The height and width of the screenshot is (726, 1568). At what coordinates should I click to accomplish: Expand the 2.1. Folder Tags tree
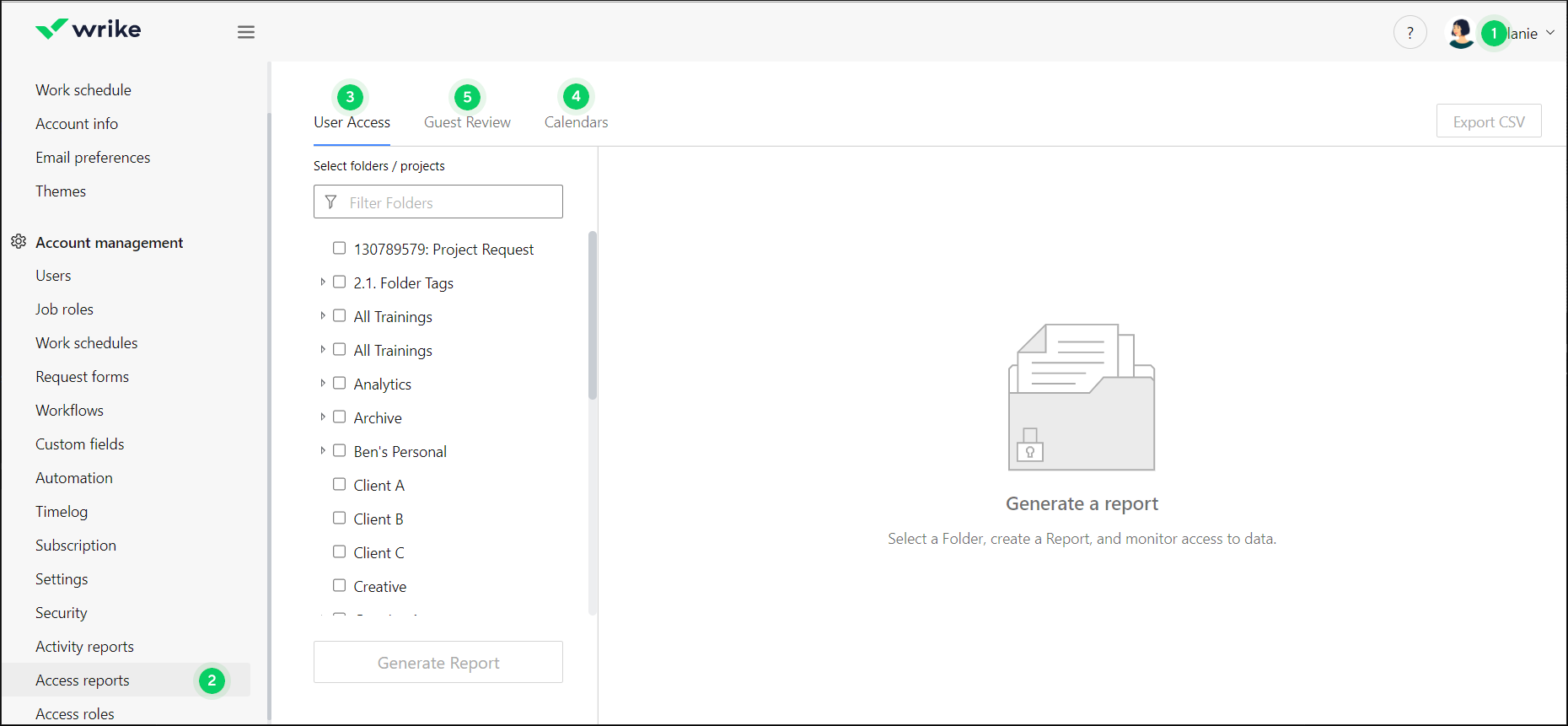pyautogui.click(x=323, y=282)
